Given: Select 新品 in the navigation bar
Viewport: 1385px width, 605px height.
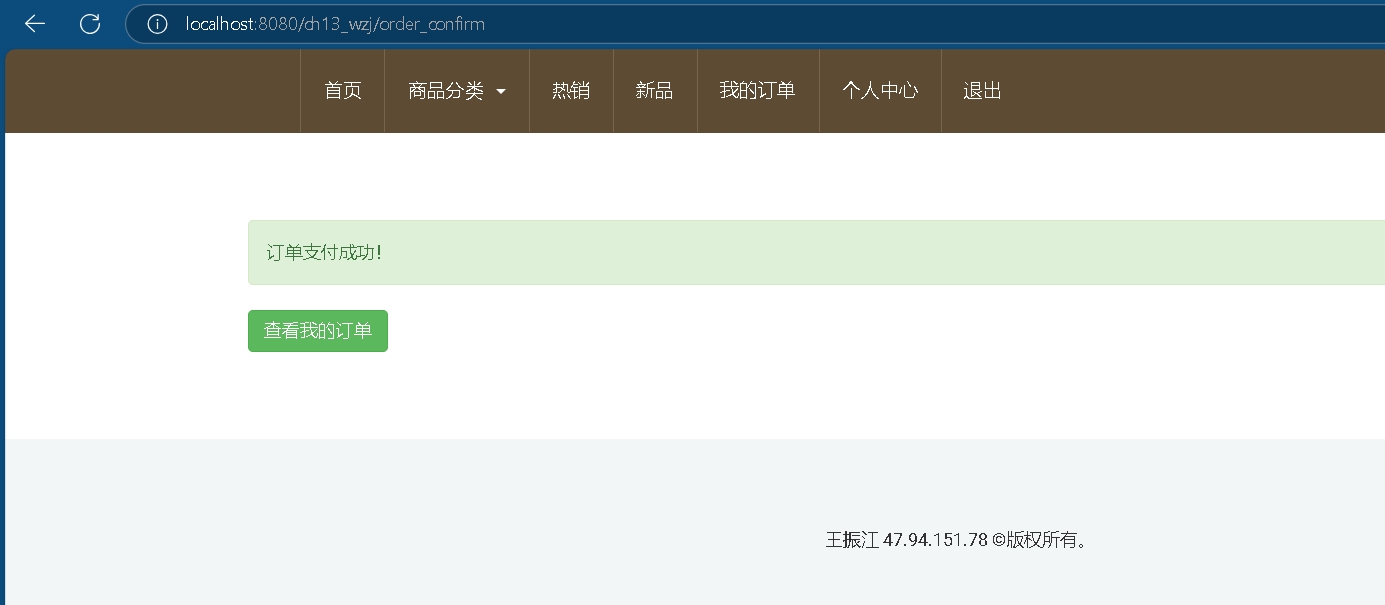Looking at the screenshot, I should (654, 91).
